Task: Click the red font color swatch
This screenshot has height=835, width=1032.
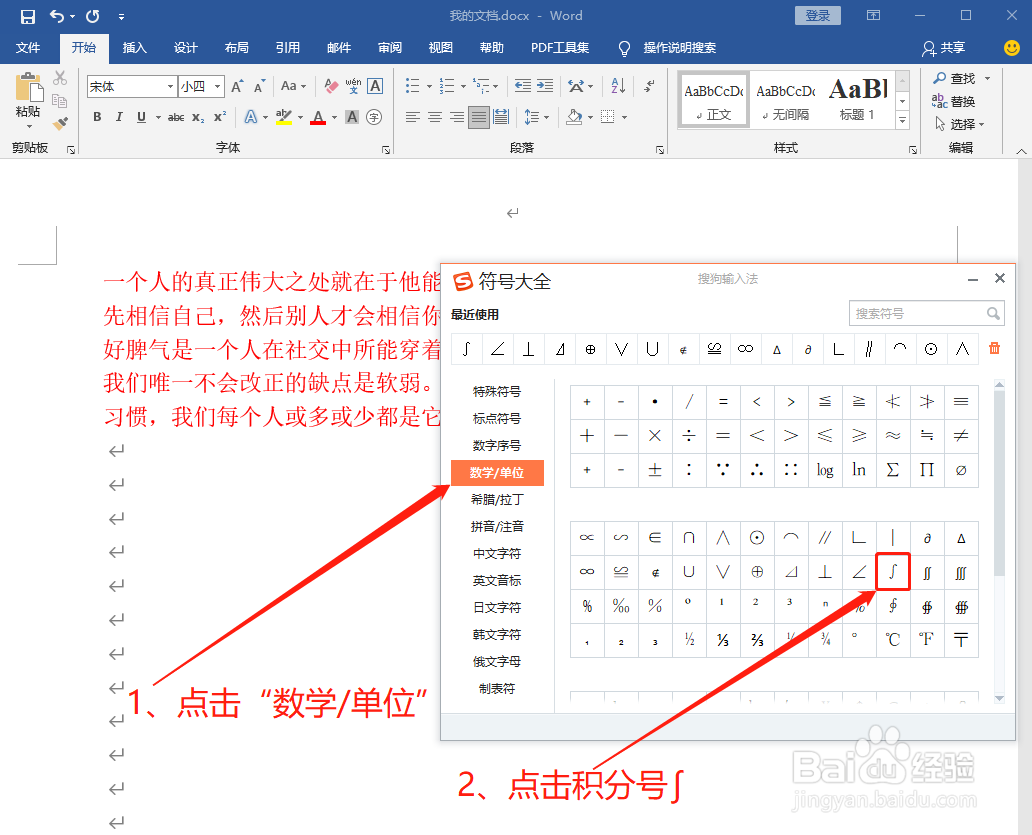Action: pyautogui.click(x=317, y=118)
